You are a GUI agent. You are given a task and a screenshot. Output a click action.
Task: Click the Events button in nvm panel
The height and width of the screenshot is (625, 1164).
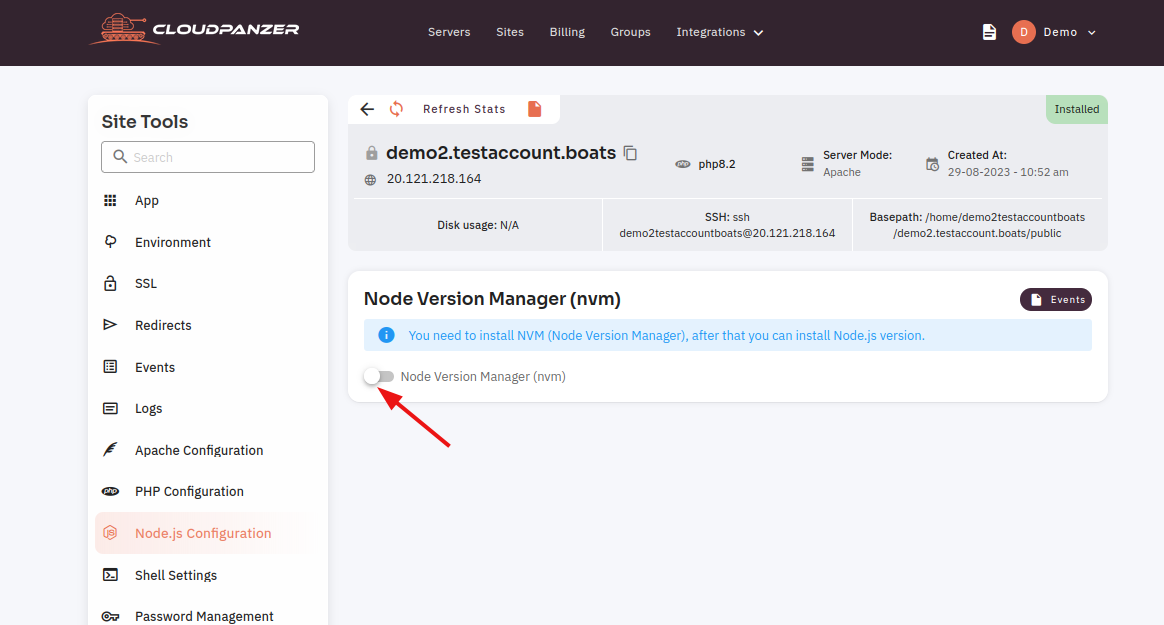tap(1056, 299)
